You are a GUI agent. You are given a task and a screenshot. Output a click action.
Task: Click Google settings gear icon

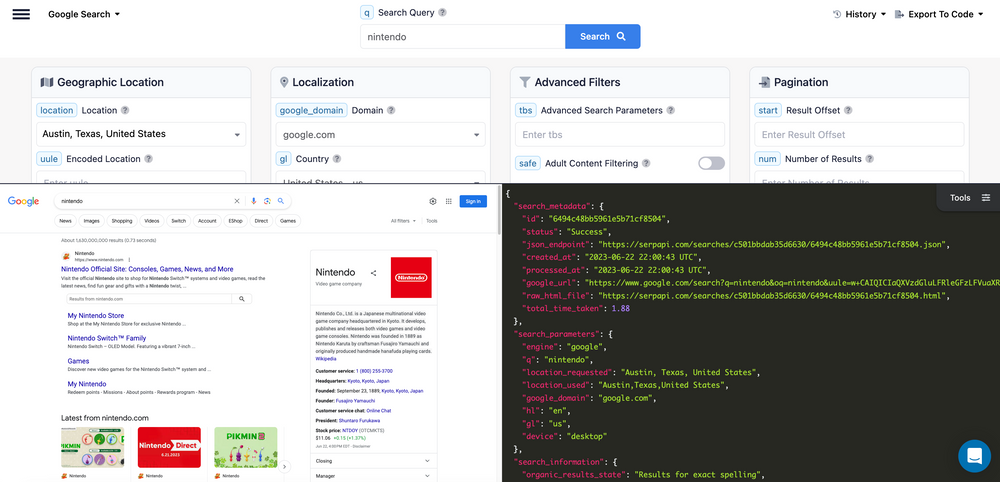(x=433, y=201)
